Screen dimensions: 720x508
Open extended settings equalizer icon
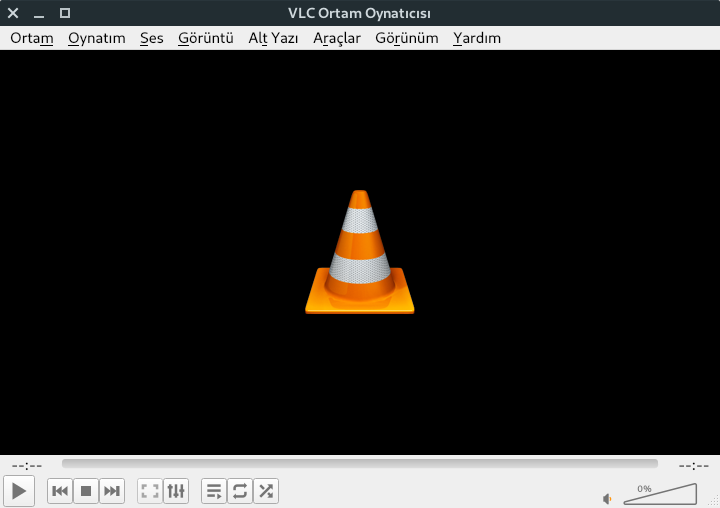click(176, 491)
